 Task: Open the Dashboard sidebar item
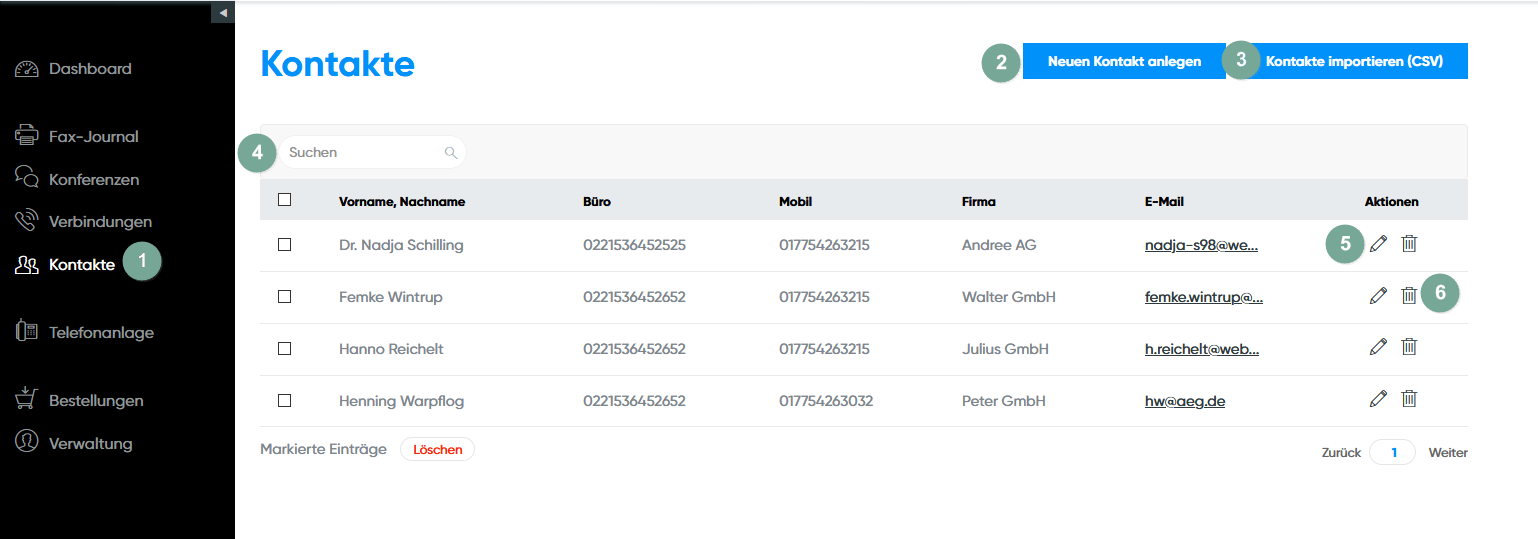(89, 69)
